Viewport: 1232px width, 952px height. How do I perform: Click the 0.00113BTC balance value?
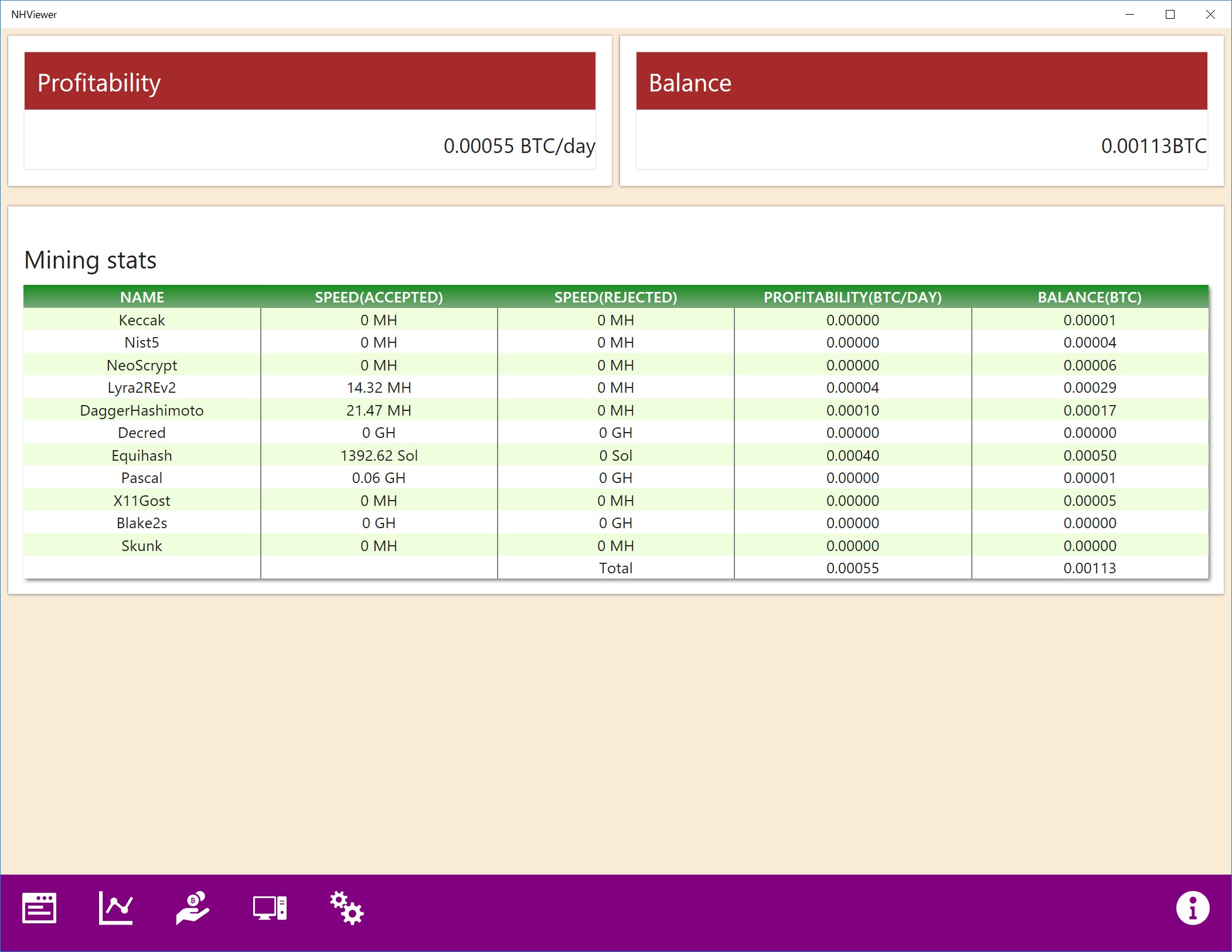coord(1153,146)
